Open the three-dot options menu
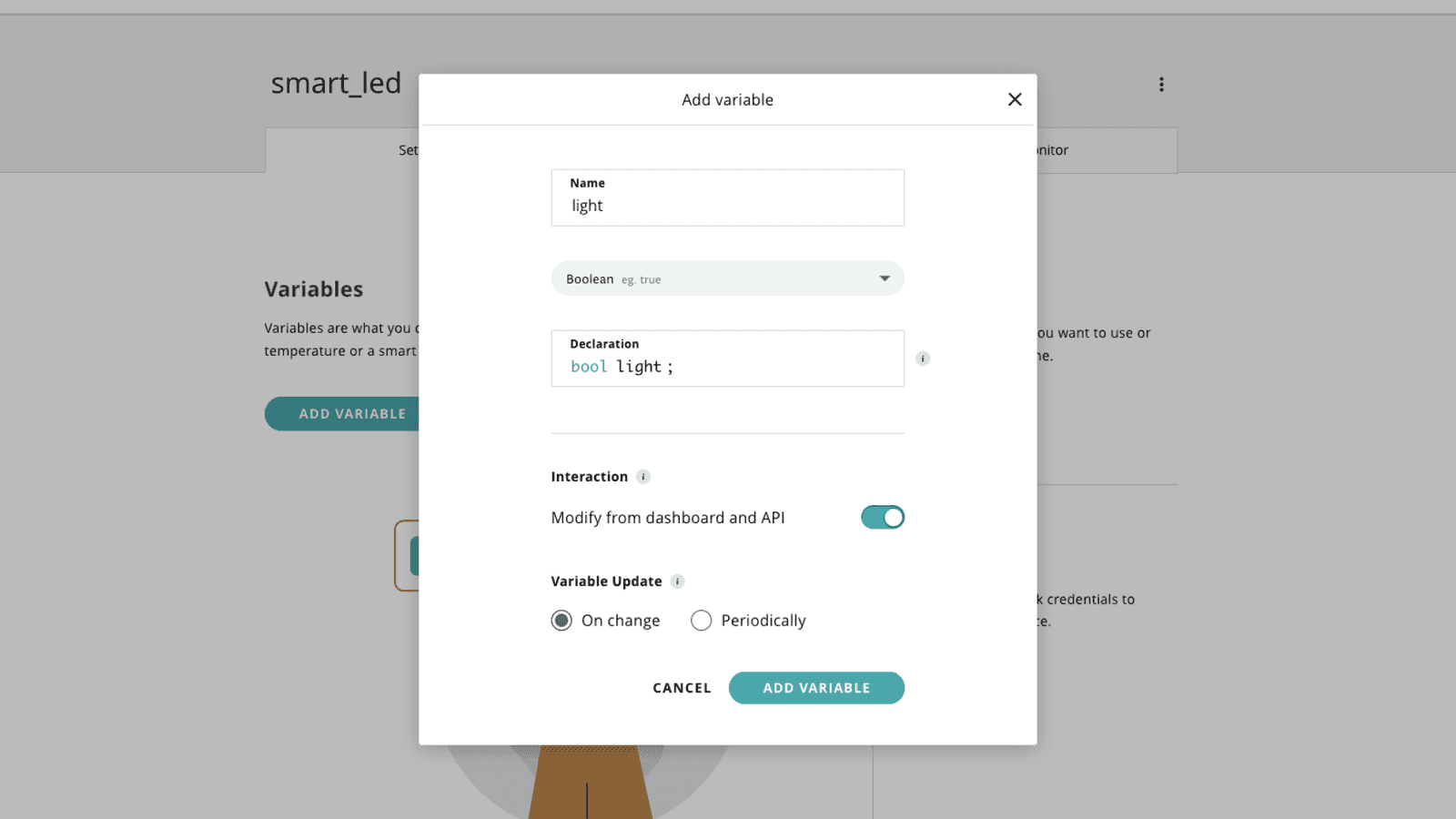The height and width of the screenshot is (819, 1456). (x=1161, y=84)
